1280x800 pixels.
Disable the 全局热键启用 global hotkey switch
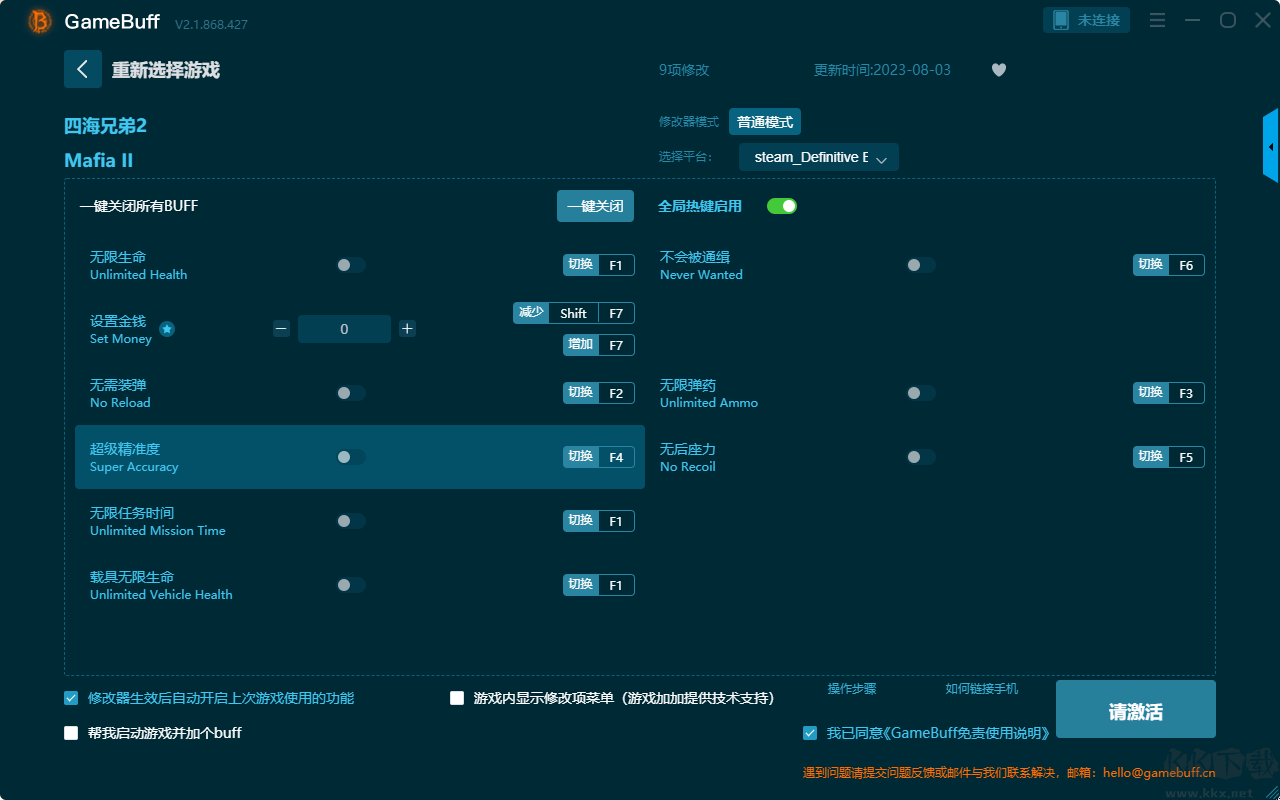[782, 206]
